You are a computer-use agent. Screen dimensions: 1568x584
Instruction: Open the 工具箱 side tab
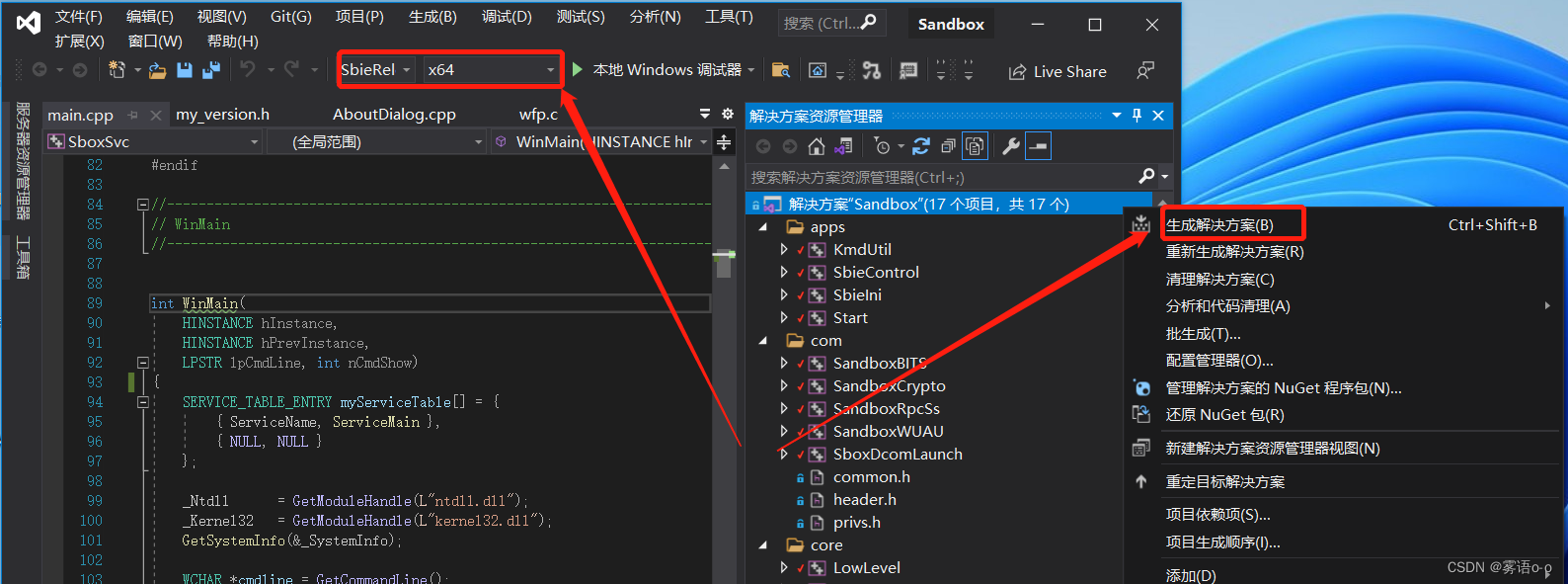coord(23,257)
